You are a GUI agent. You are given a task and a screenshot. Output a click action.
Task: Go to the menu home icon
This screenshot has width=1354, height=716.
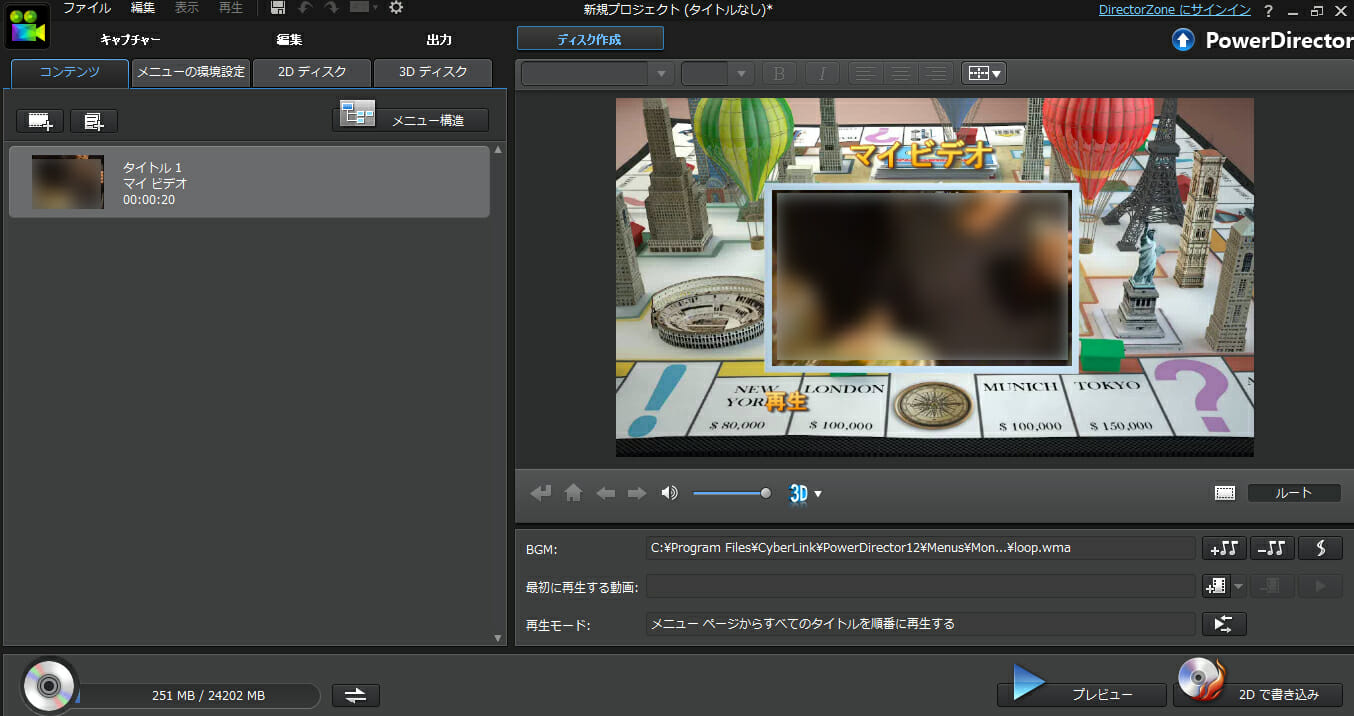coord(573,493)
